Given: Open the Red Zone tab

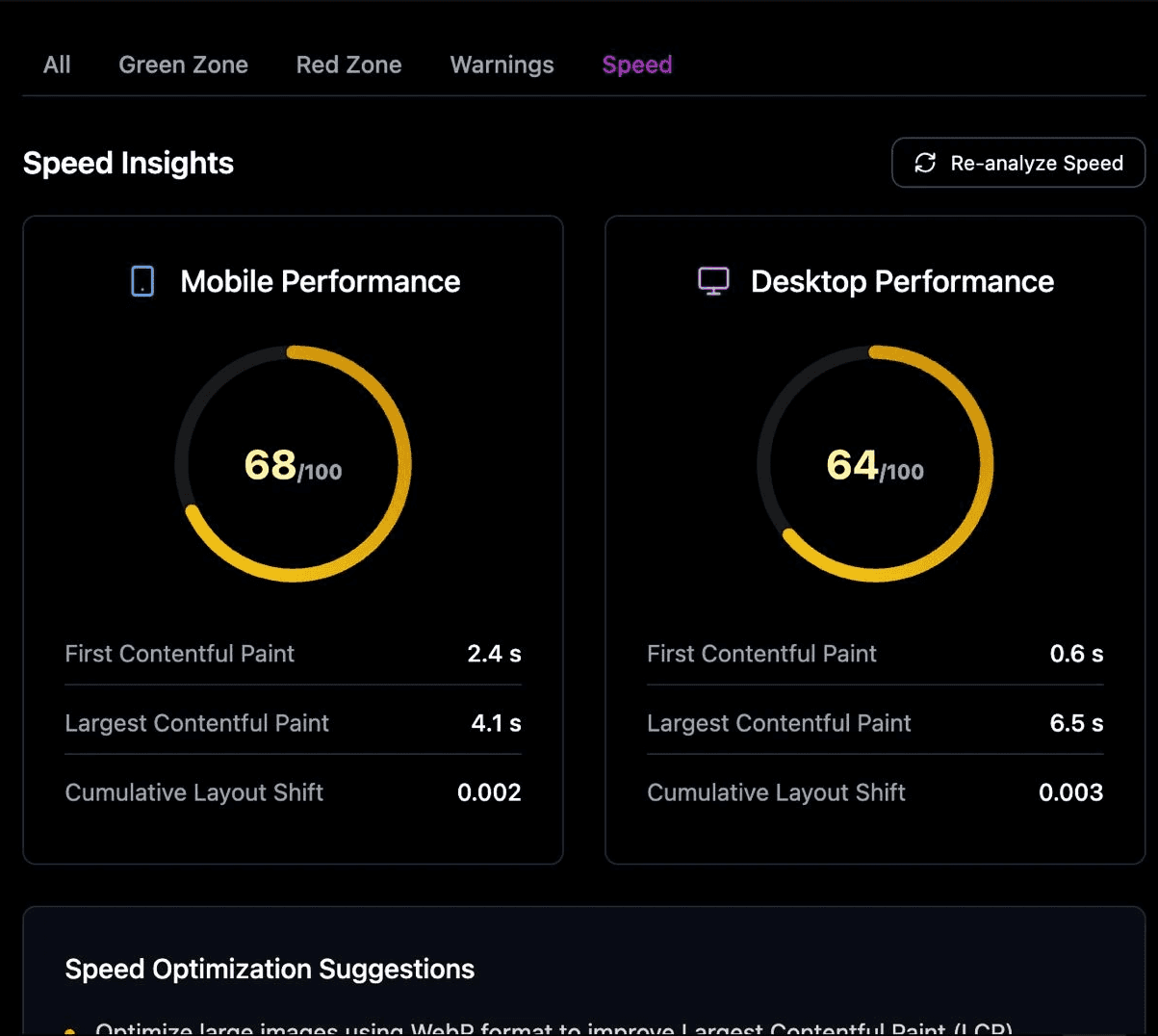Looking at the screenshot, I should [x=348, y=65].
